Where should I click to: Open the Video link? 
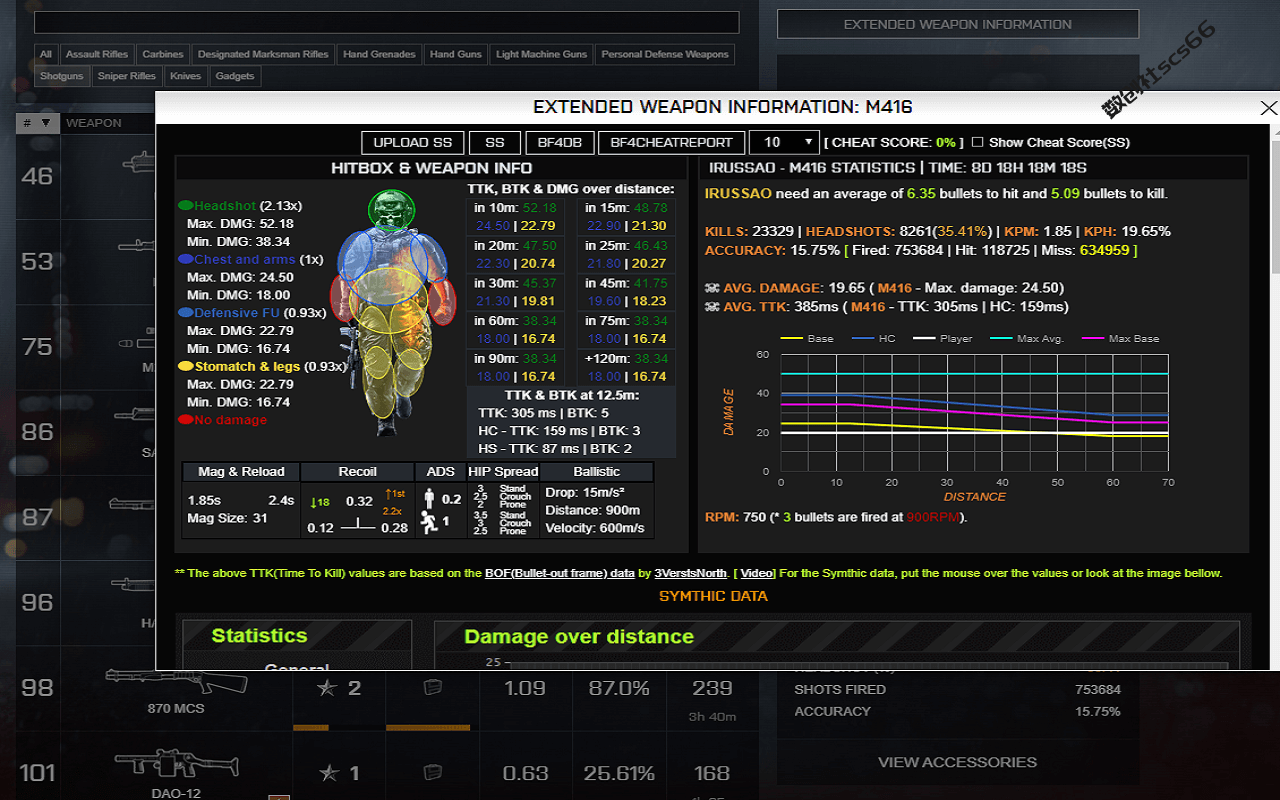point(755,573)
